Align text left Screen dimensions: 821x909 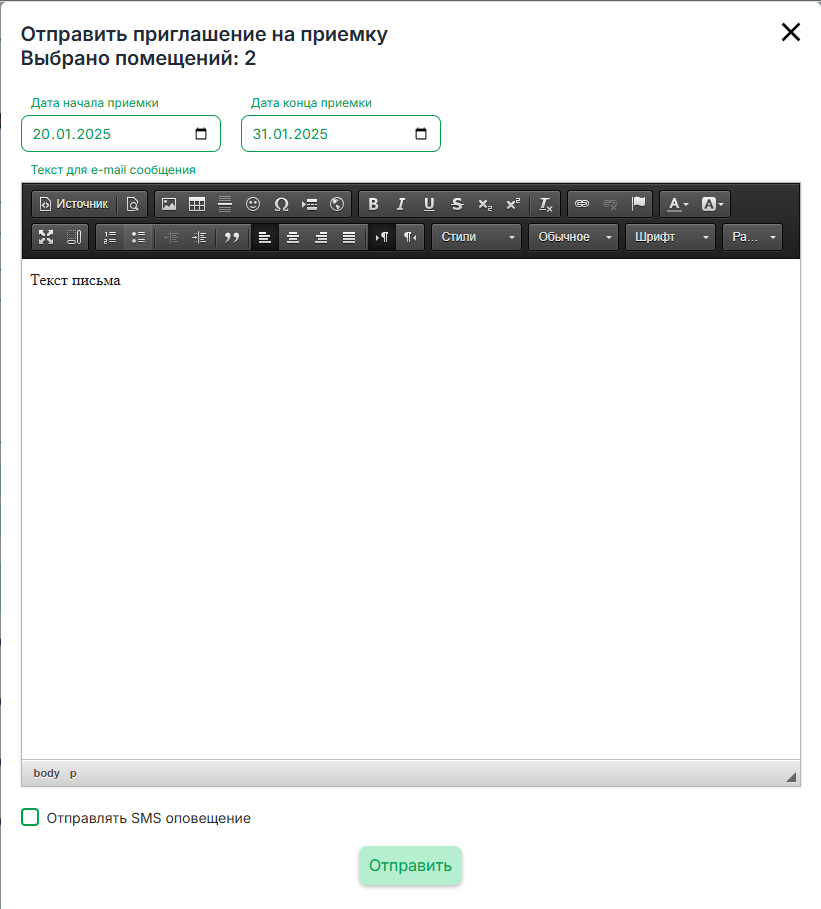pyautogui.click(x=265, y=237)
